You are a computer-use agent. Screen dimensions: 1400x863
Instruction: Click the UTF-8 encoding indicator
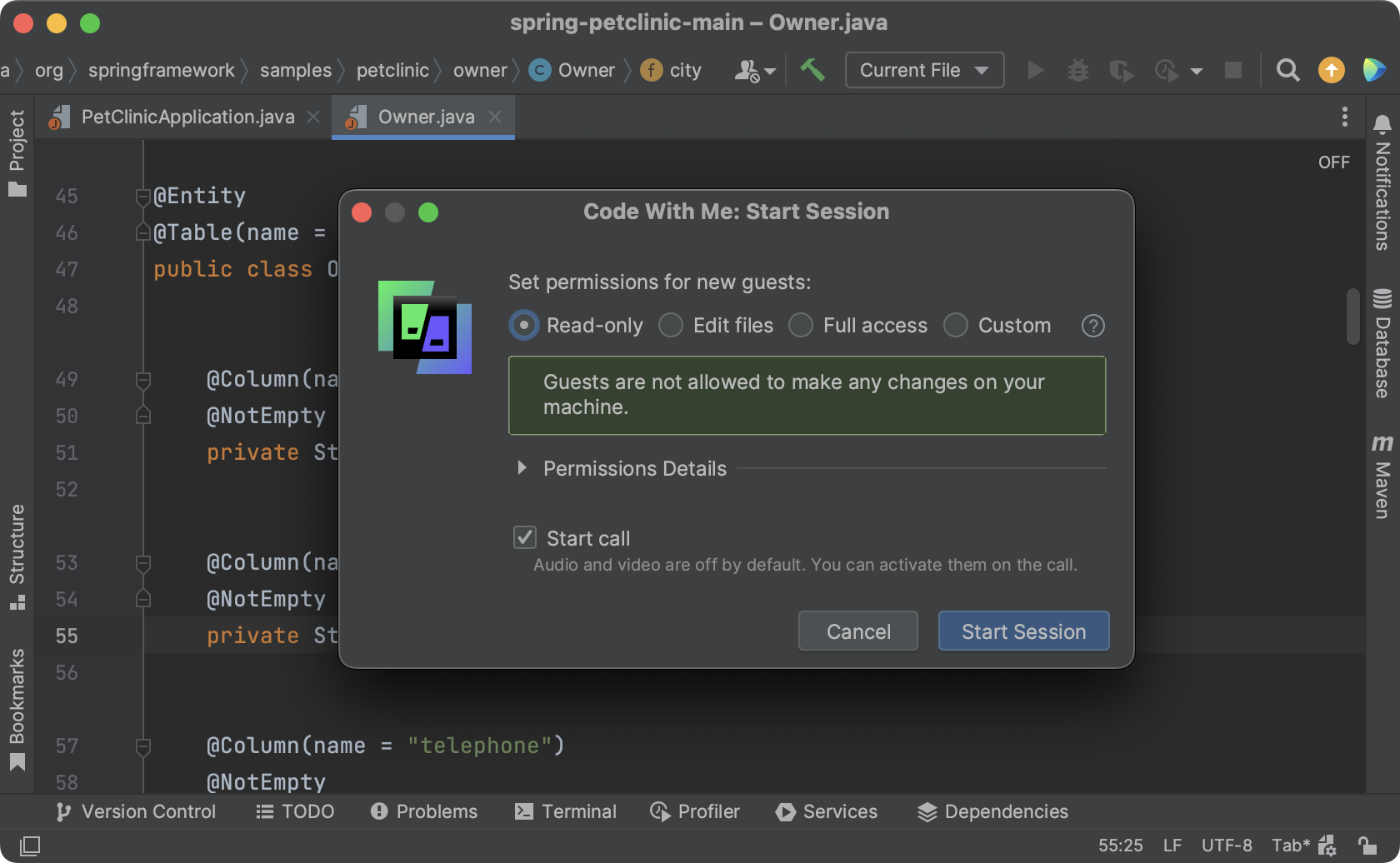[x=1227, y=845]
